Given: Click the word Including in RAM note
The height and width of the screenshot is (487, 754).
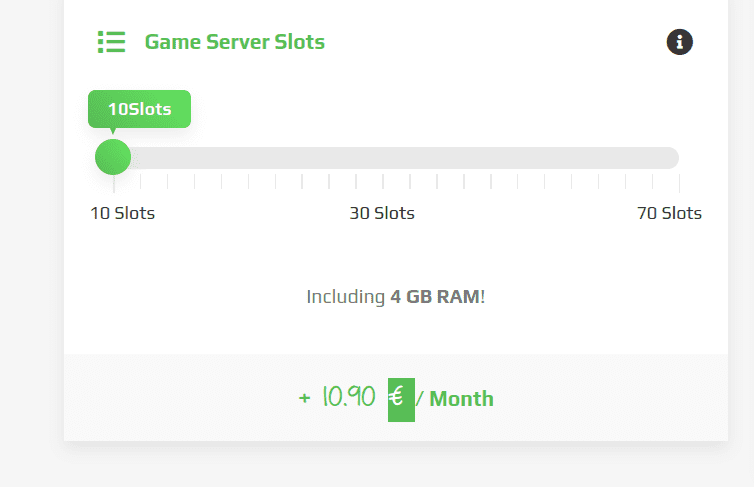Looking at the screenshot, I should [x=346, y=297].
